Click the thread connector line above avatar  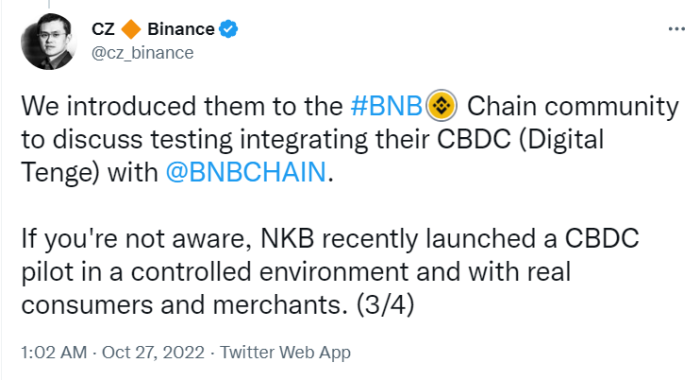click(x=48, y=4)
